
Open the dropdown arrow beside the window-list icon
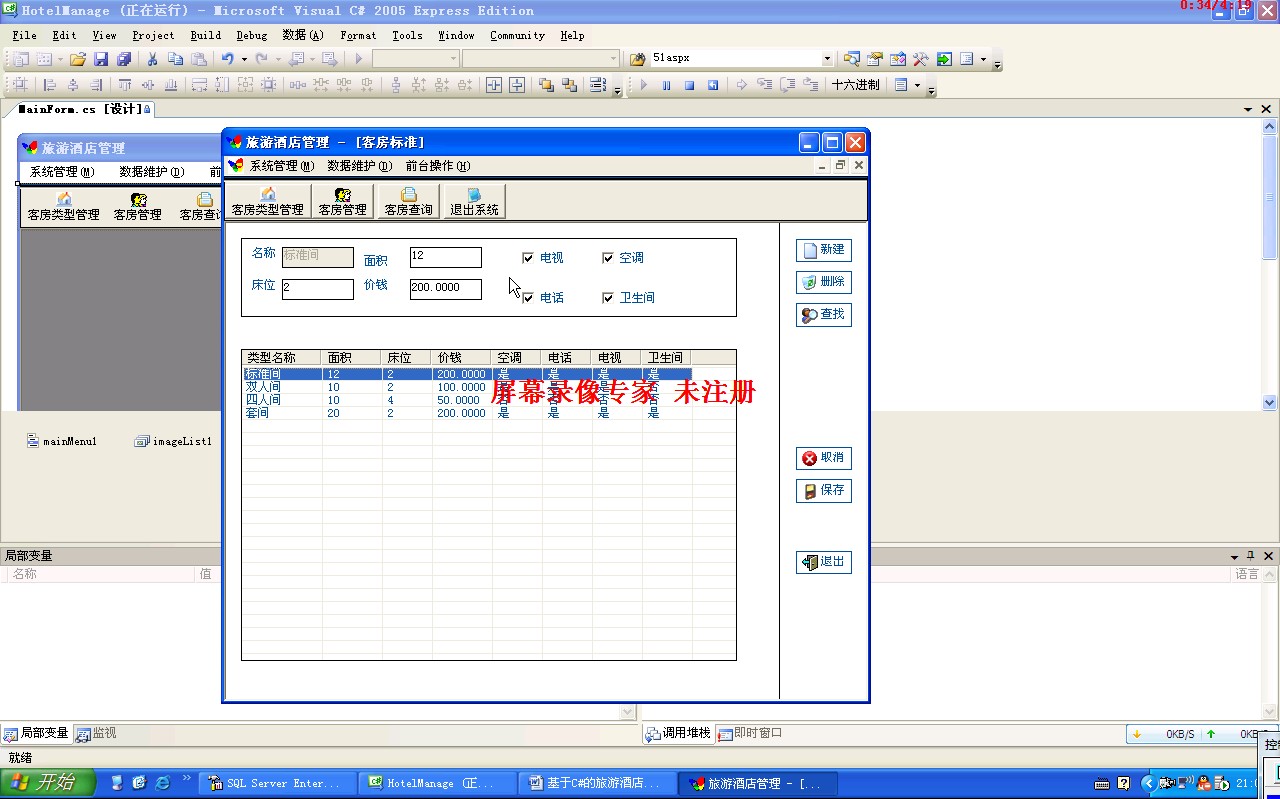click(983, 59)
